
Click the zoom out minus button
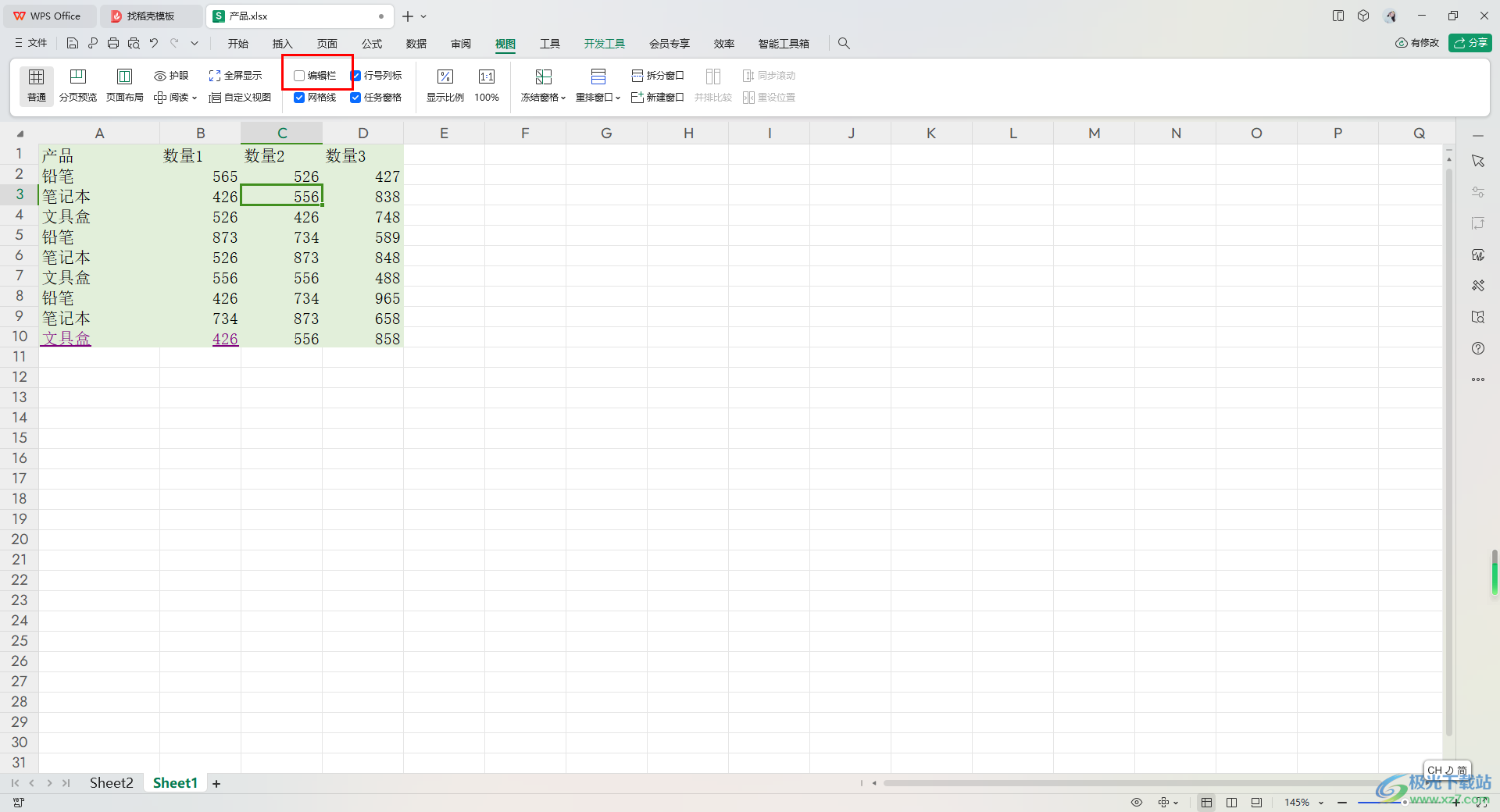point(1342,803)
